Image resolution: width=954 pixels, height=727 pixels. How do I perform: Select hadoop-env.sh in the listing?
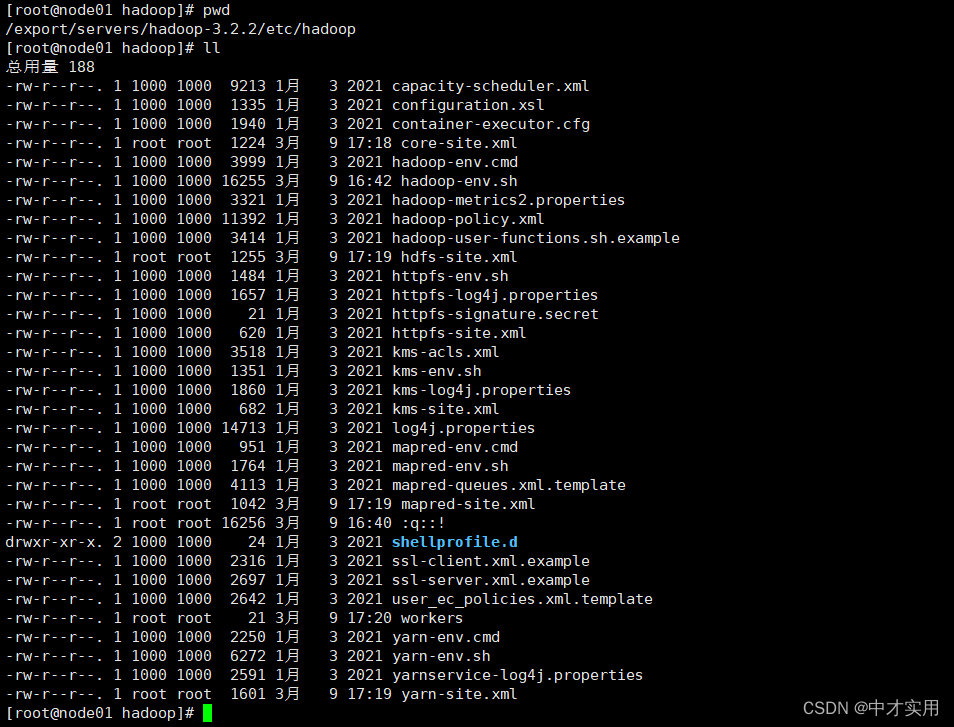click(x=459, y=181)
